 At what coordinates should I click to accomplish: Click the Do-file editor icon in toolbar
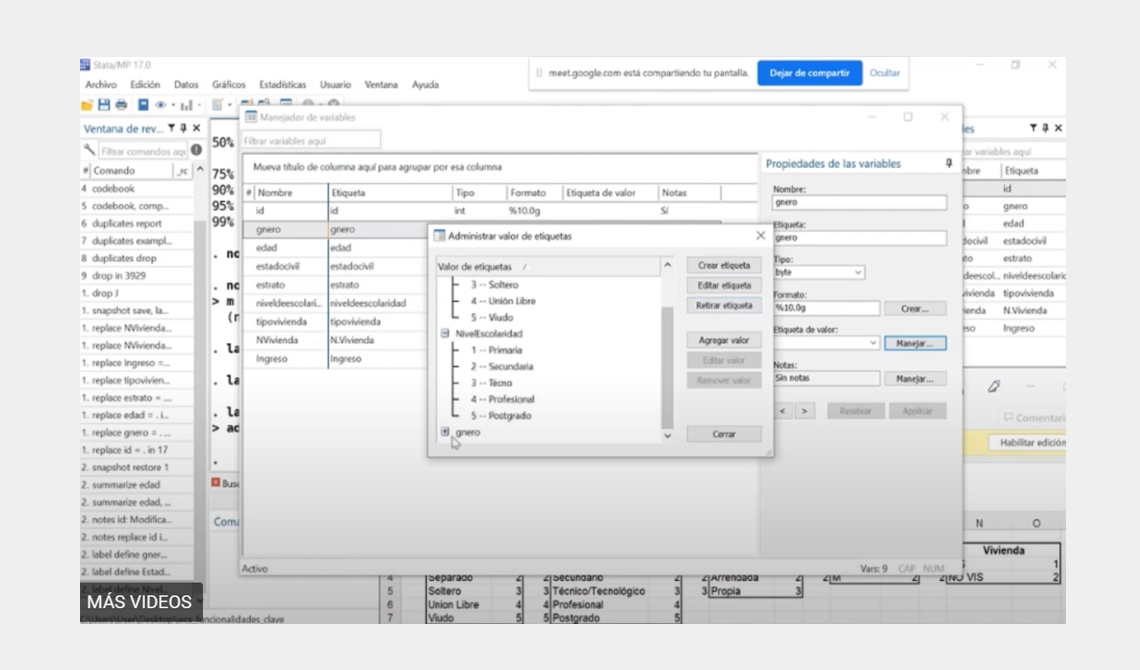[x=217, y=105]
